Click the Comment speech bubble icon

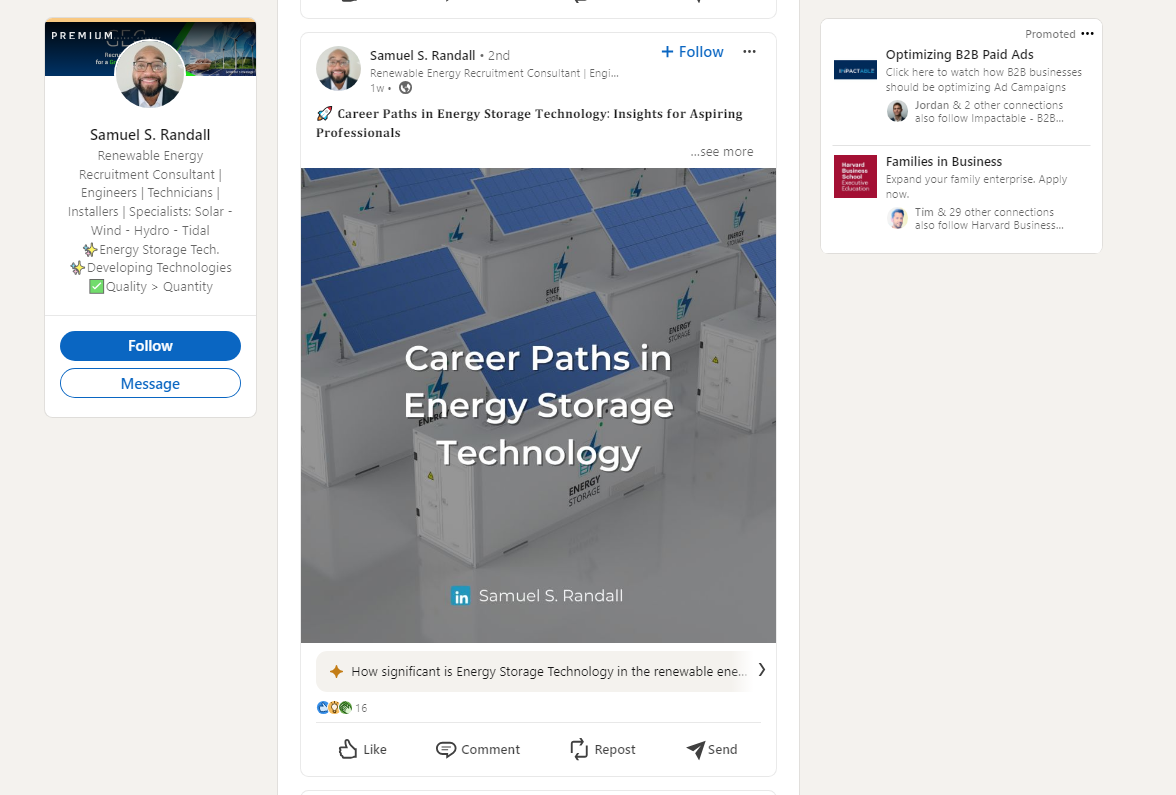pyautogui.click(x=446, y=749)
